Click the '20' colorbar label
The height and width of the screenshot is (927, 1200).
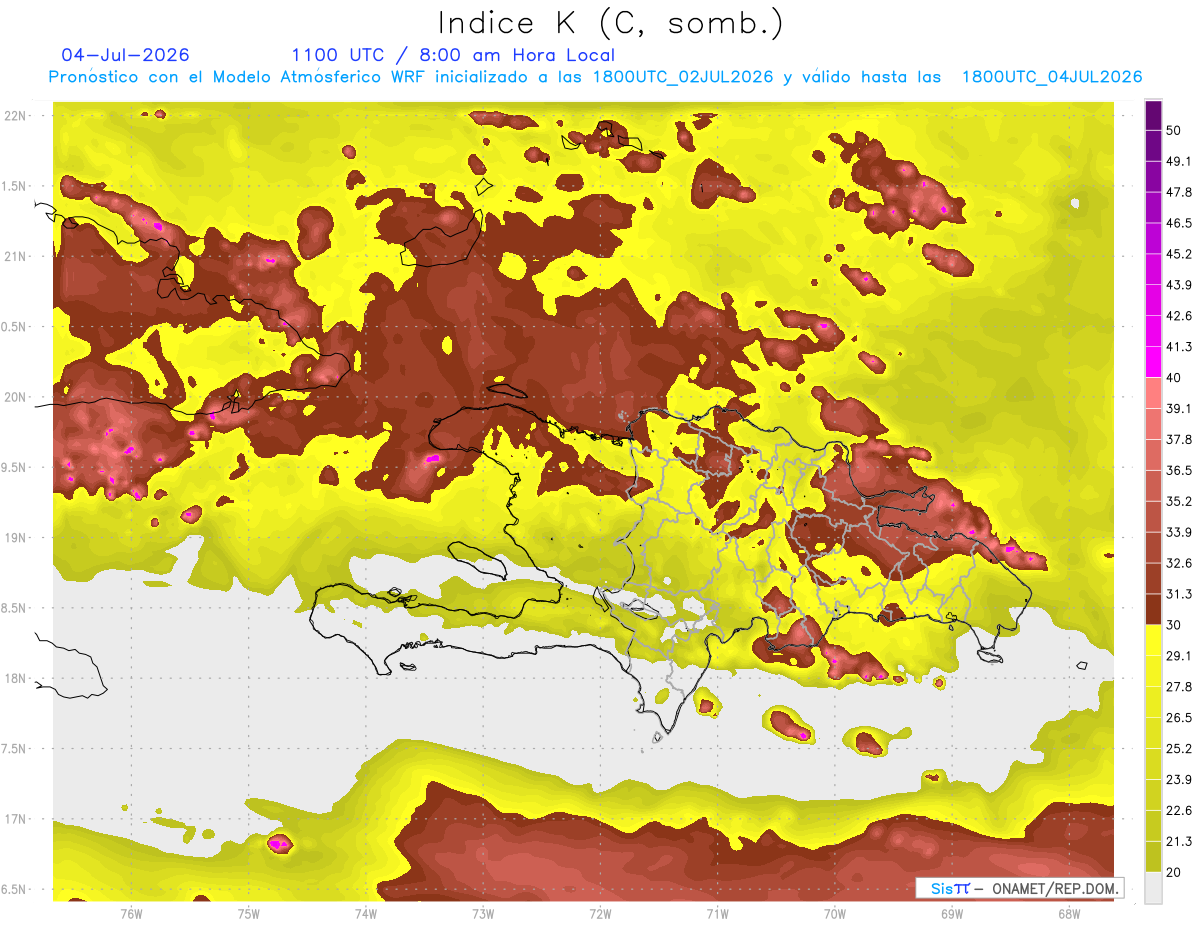[x=1173, y=872]
